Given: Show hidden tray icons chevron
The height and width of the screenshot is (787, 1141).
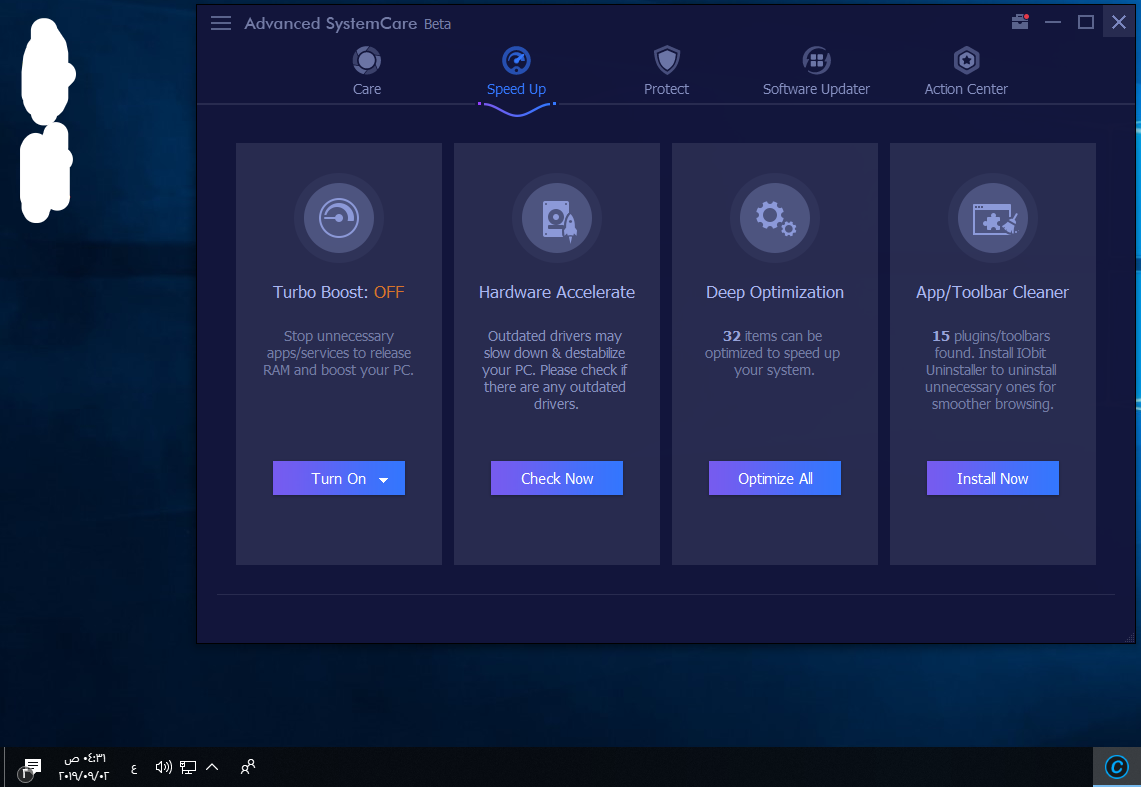Looking at the screenshot, I should pos(212,767).
